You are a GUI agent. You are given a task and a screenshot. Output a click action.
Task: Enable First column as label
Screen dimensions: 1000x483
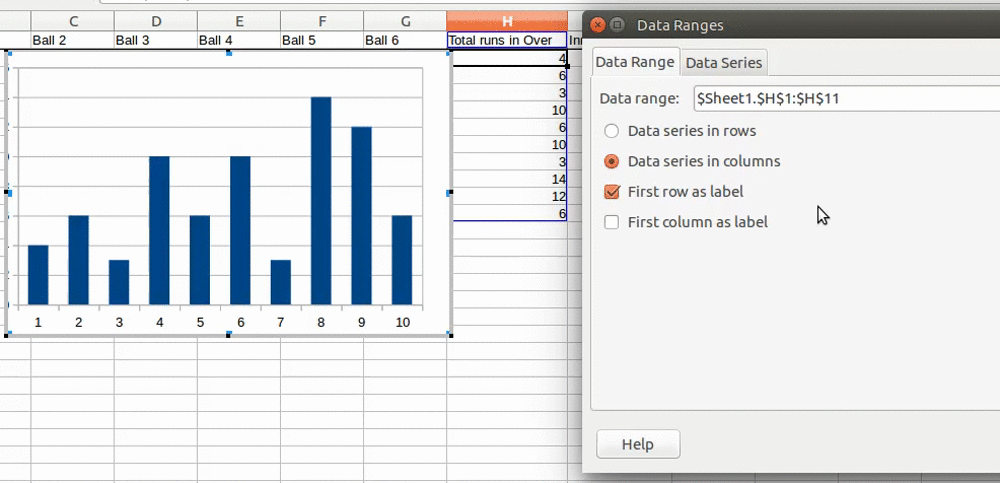coord(612,222)
